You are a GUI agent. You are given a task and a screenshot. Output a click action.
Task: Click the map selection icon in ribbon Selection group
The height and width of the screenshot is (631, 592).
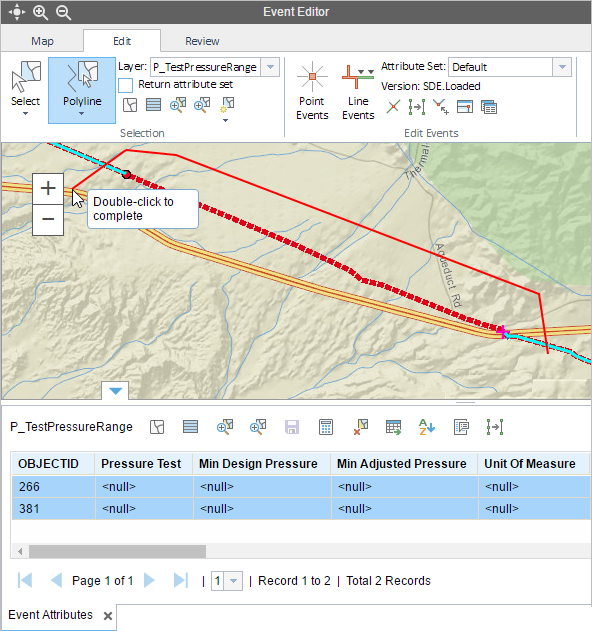point(130,105)
